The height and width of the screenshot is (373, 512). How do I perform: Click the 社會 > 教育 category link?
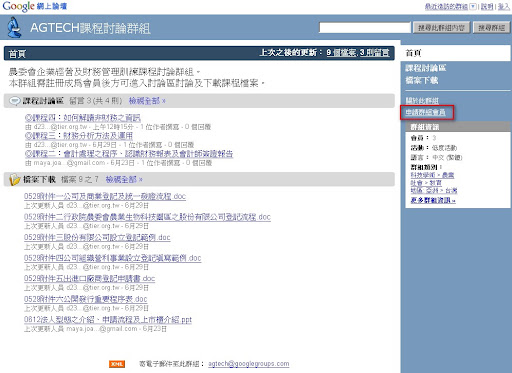[426, 183]
